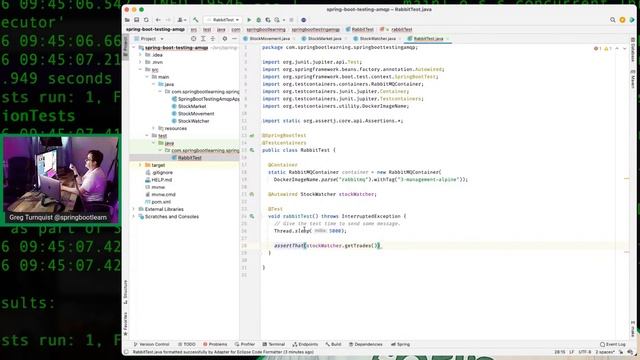The height and width of the screenshot is (360, 640).
Task: Click the run gutter icon beside rabbitTest method
Action: (x=252, y=216)
